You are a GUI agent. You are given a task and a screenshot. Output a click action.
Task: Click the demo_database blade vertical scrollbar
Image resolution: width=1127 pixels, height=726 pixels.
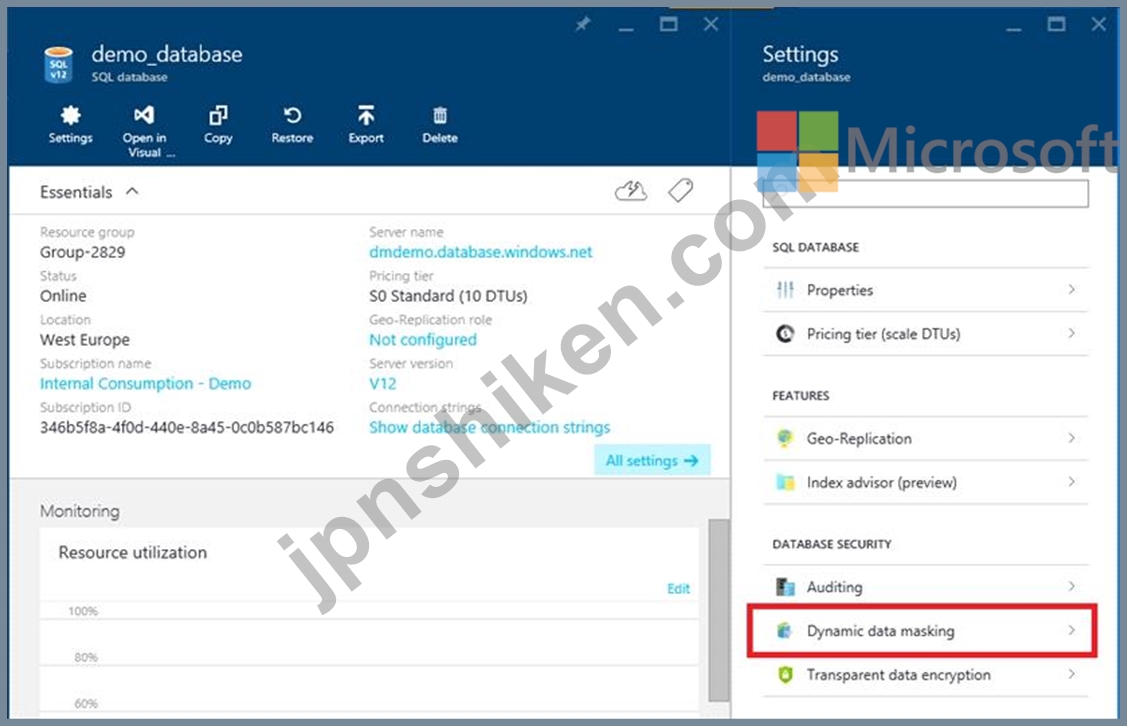[x=718, y=610]
